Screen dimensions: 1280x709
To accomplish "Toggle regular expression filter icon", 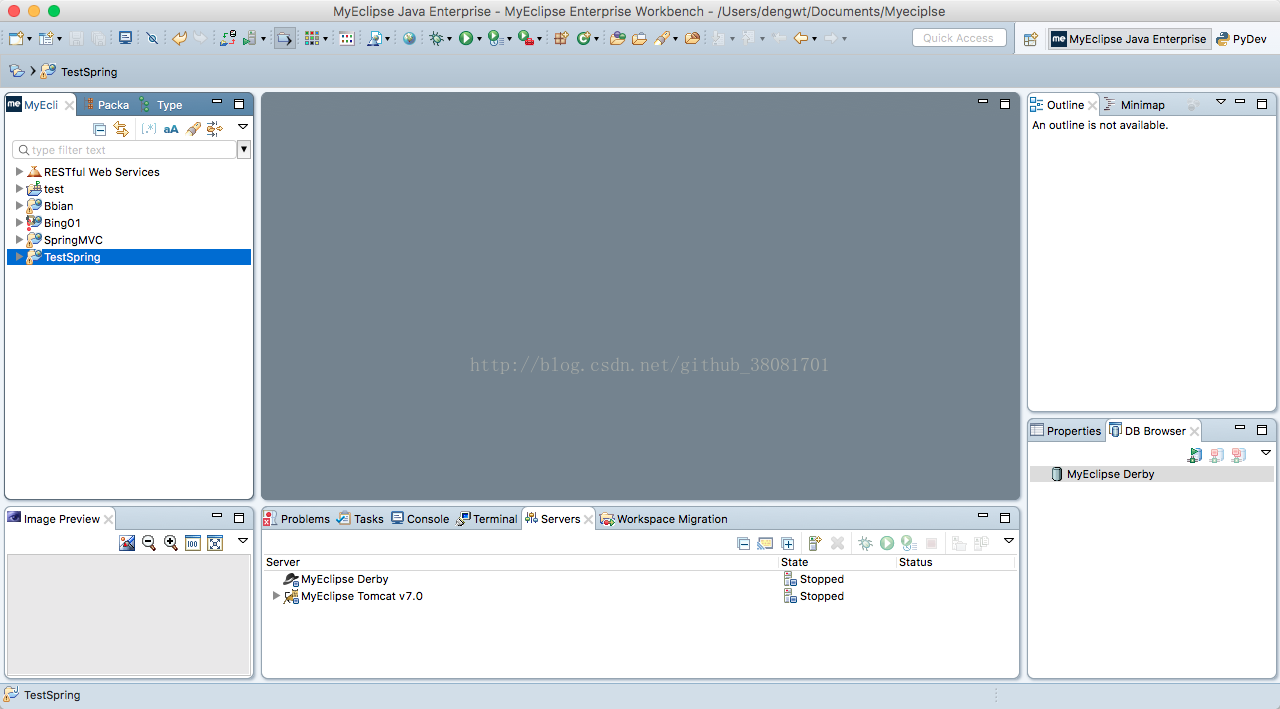I will click(149, 129).
